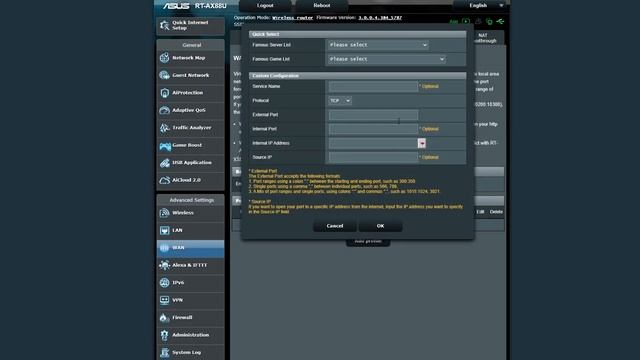Click the green USB status icon

[x=500, y=21]
